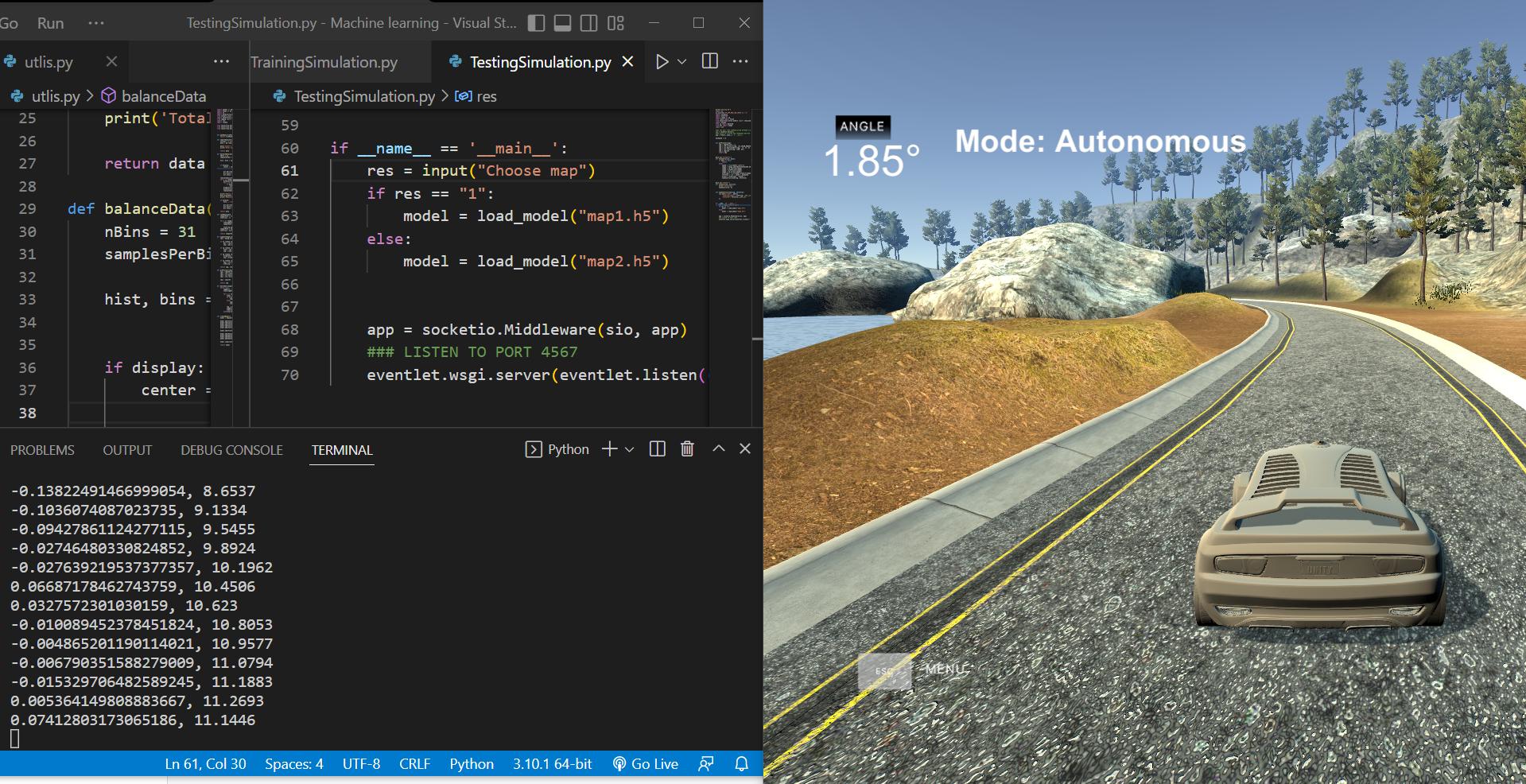Select the 3.10.1 64-bit Python interpreter

(552, 763)
